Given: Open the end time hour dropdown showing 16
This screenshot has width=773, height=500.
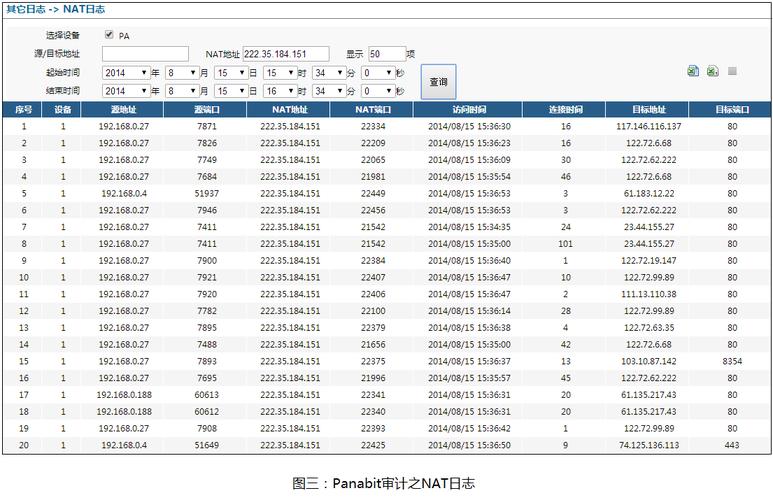Looking at the screenshot, I should [280, 91].
